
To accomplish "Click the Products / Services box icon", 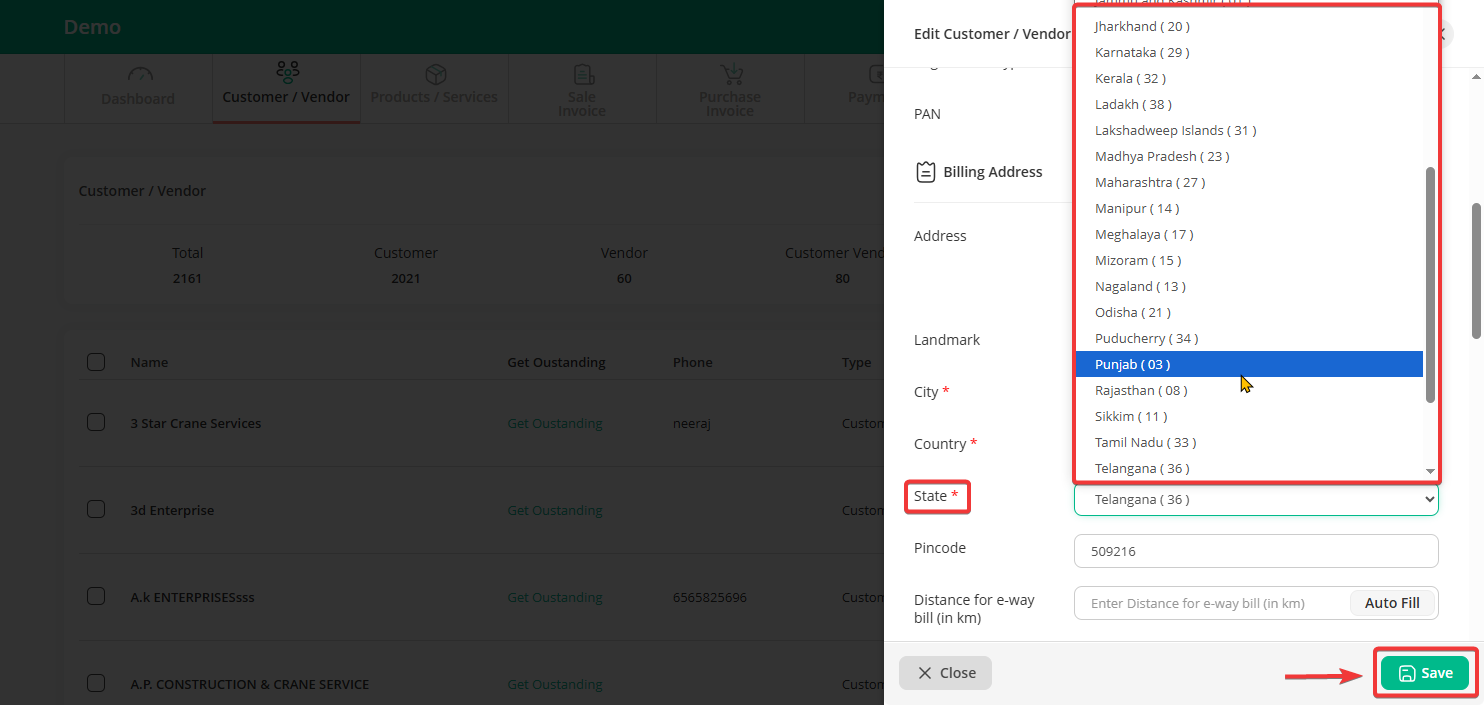I will point(435,75).
